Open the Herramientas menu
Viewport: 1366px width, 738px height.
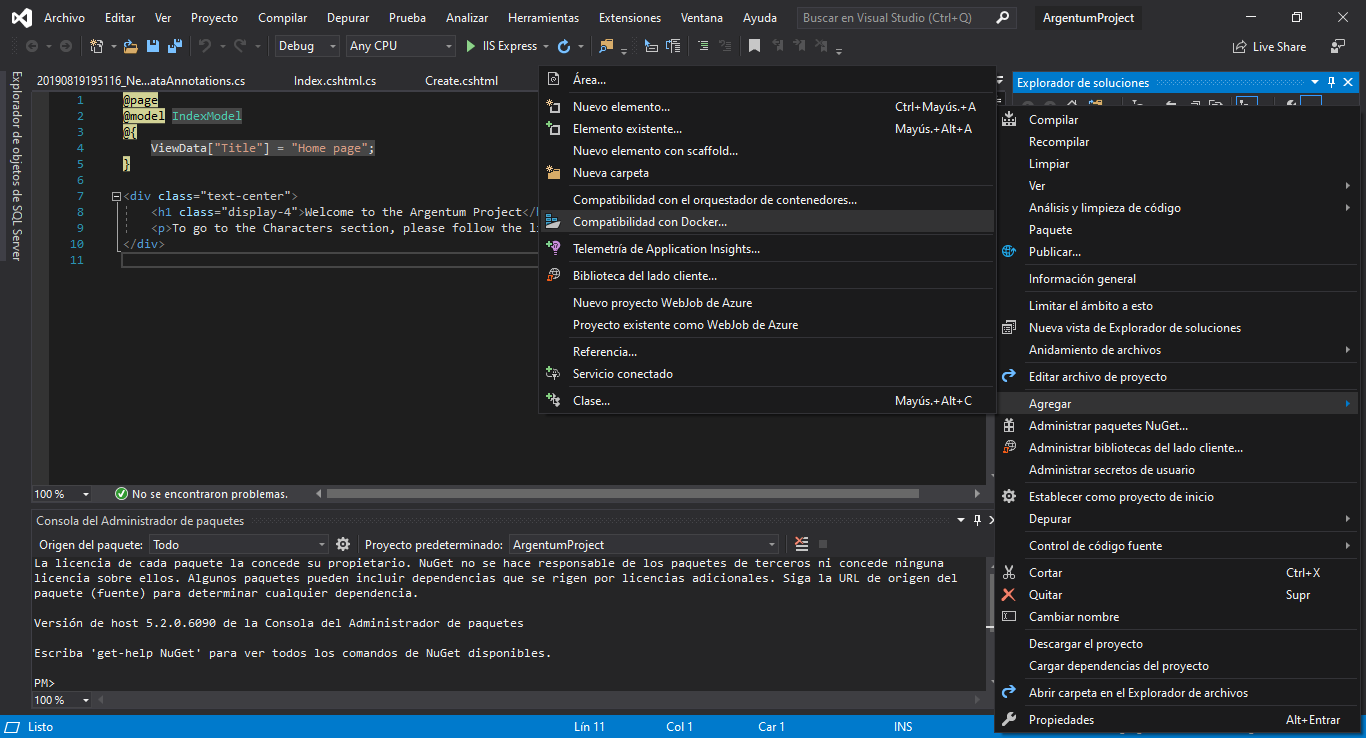coord(543,17)
